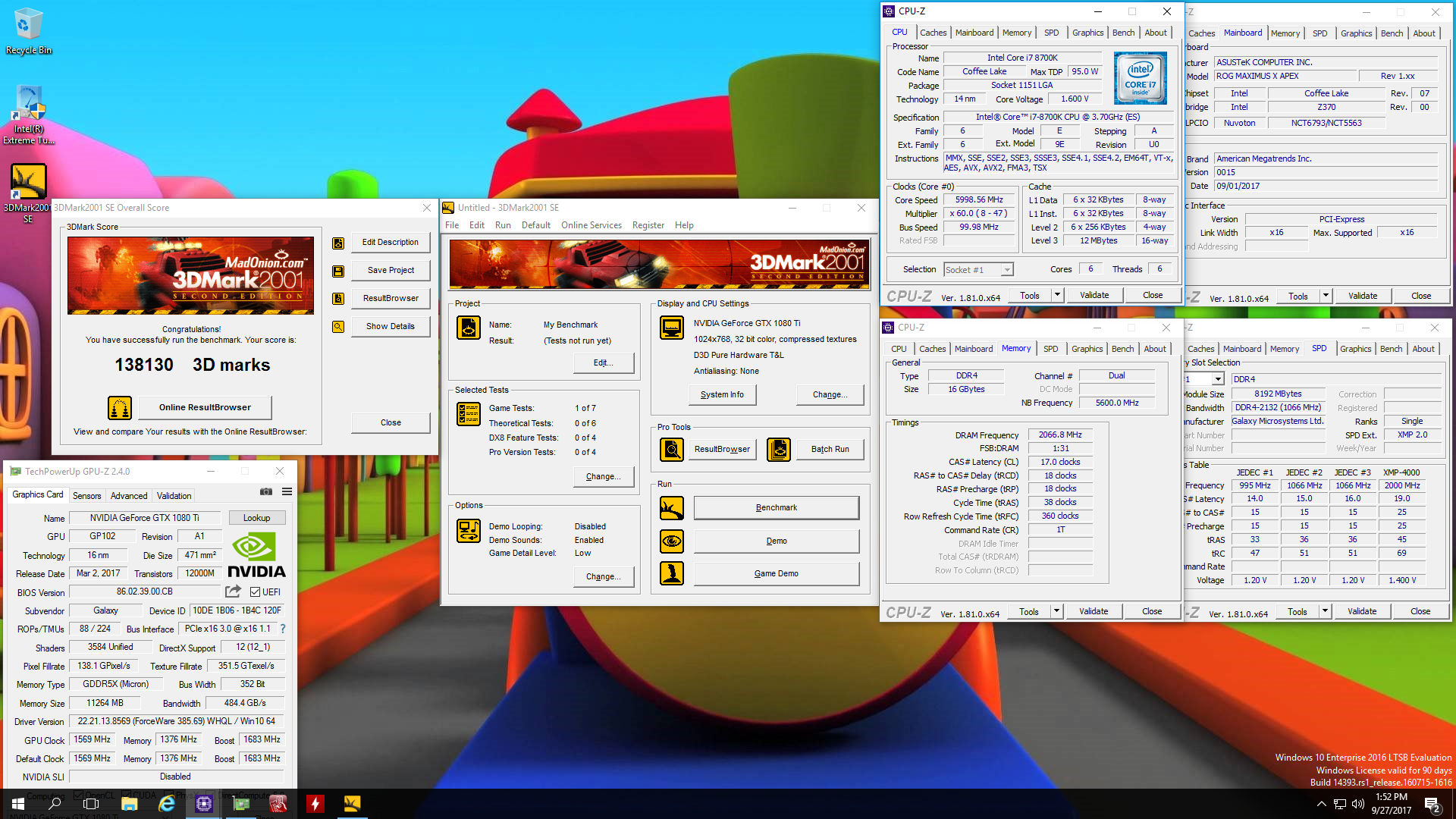Click the Show Details magnifier icon

tap(338, 327)
